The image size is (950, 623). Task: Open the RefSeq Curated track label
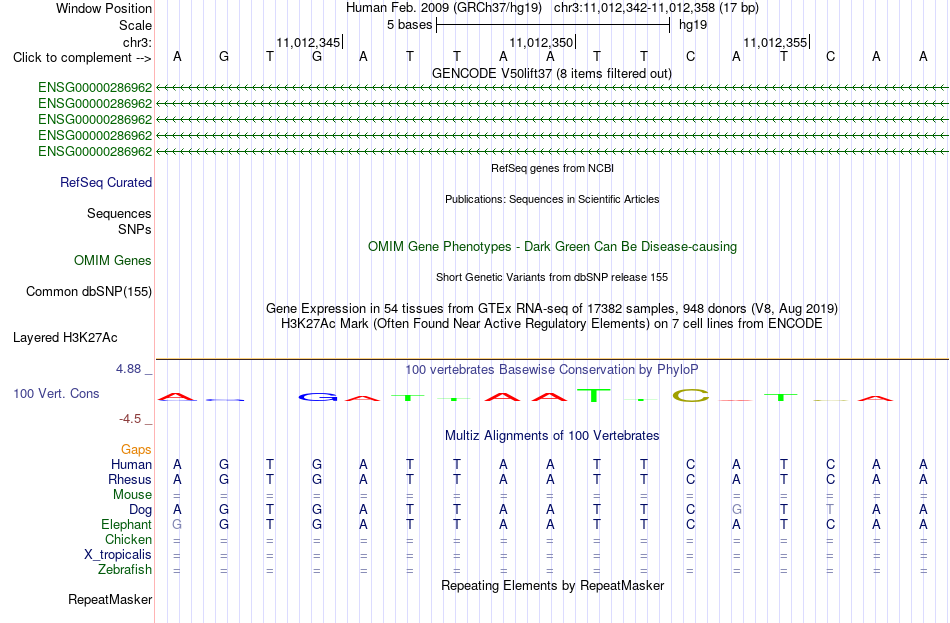click(105, 182)
